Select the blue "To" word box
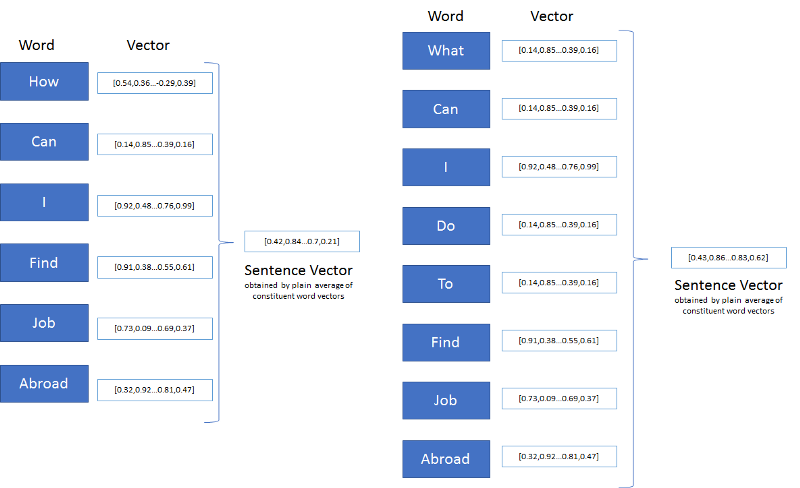 coord(445,284)
